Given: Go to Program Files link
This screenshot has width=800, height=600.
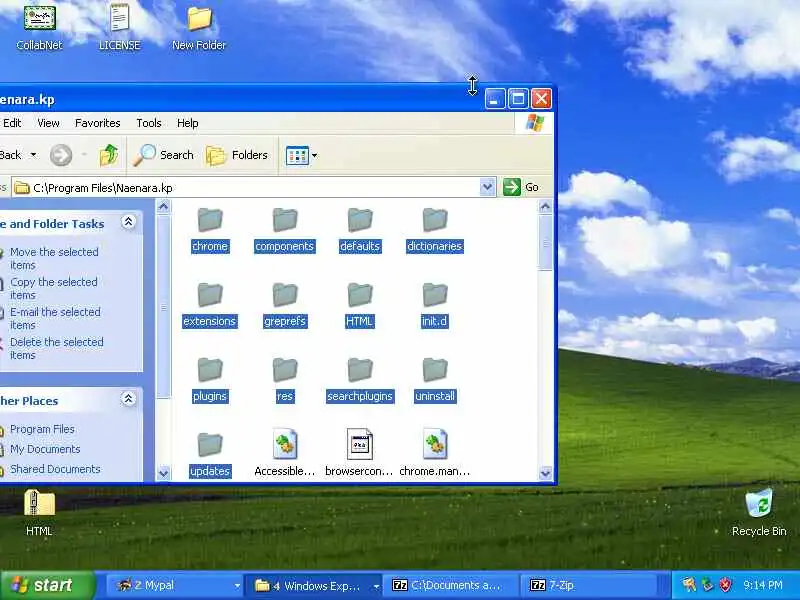Looking at the screenshot, I should 42,429.
